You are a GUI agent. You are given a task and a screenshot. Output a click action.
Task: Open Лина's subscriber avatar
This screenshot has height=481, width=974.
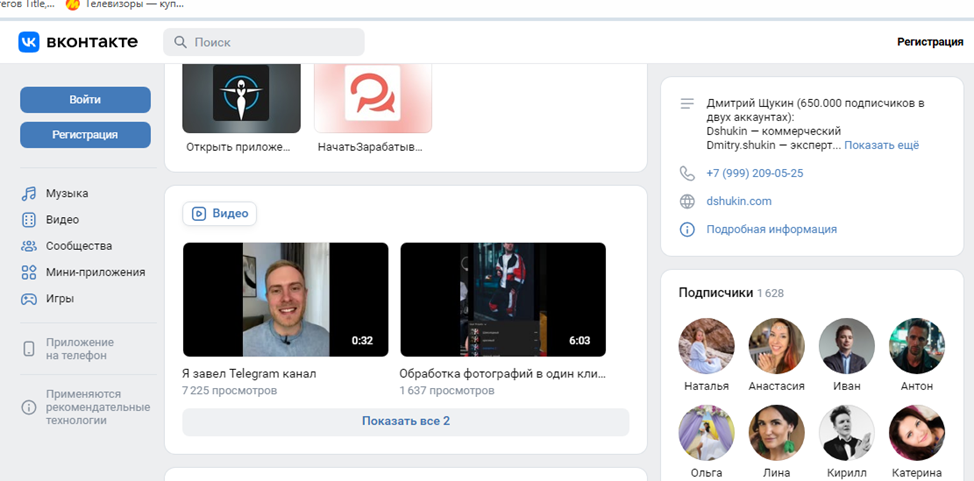click(x=776, y=433)
